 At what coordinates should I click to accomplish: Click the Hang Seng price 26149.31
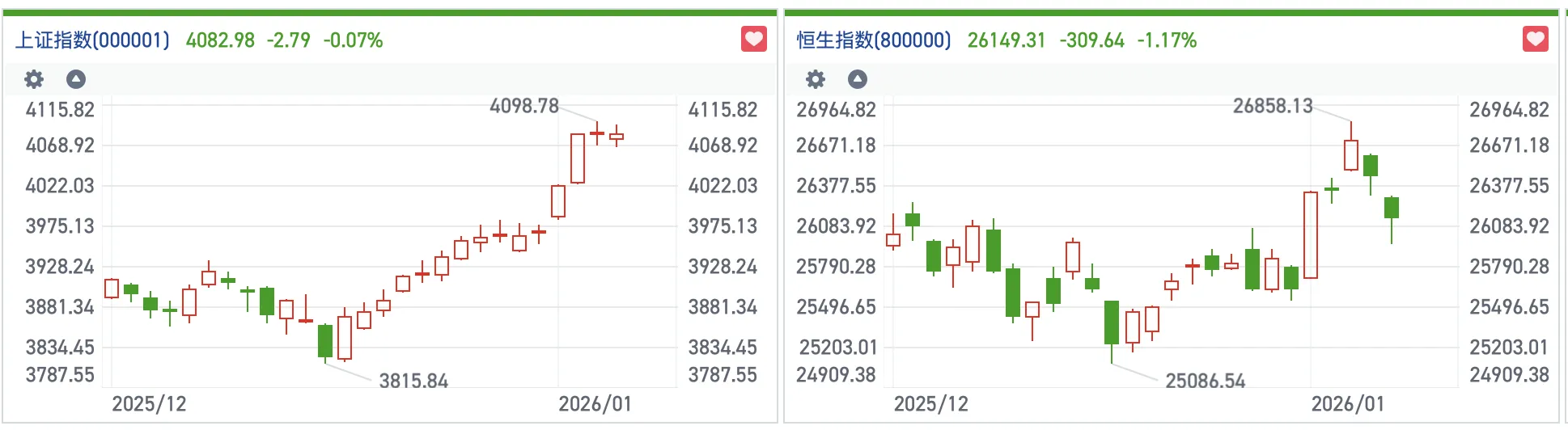1006,40
